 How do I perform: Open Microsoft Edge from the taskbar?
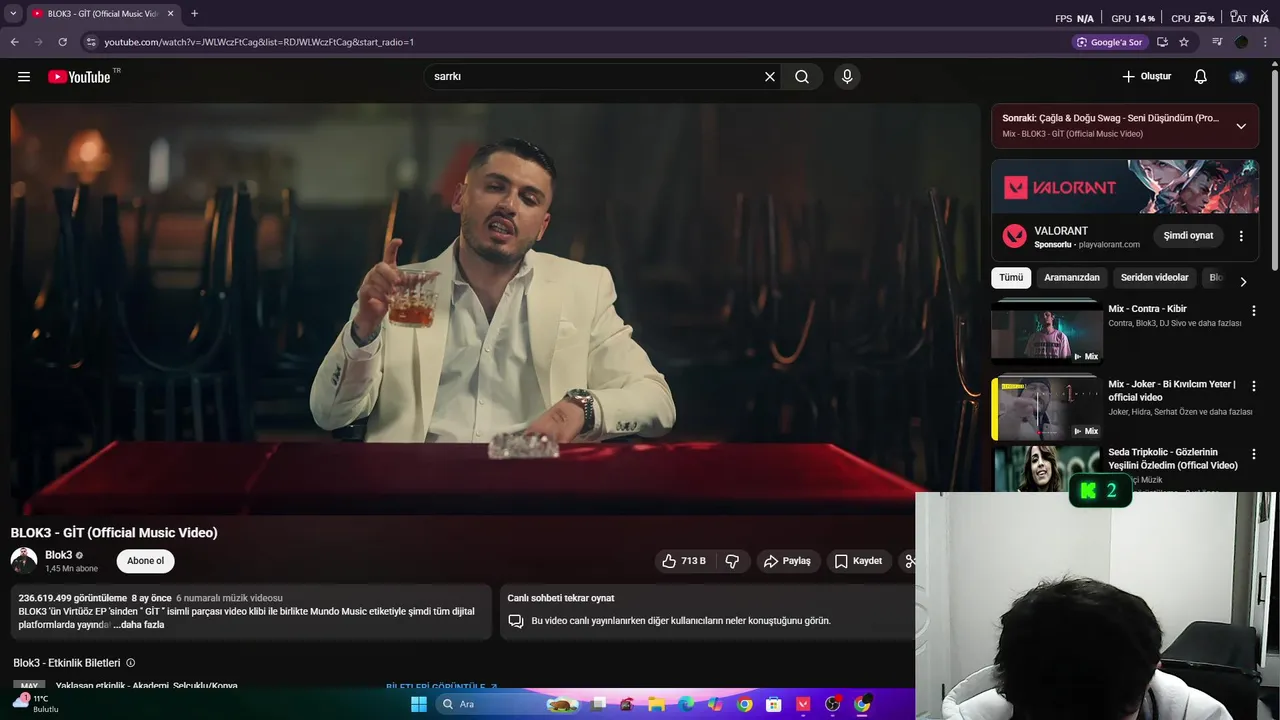[686, 704]
